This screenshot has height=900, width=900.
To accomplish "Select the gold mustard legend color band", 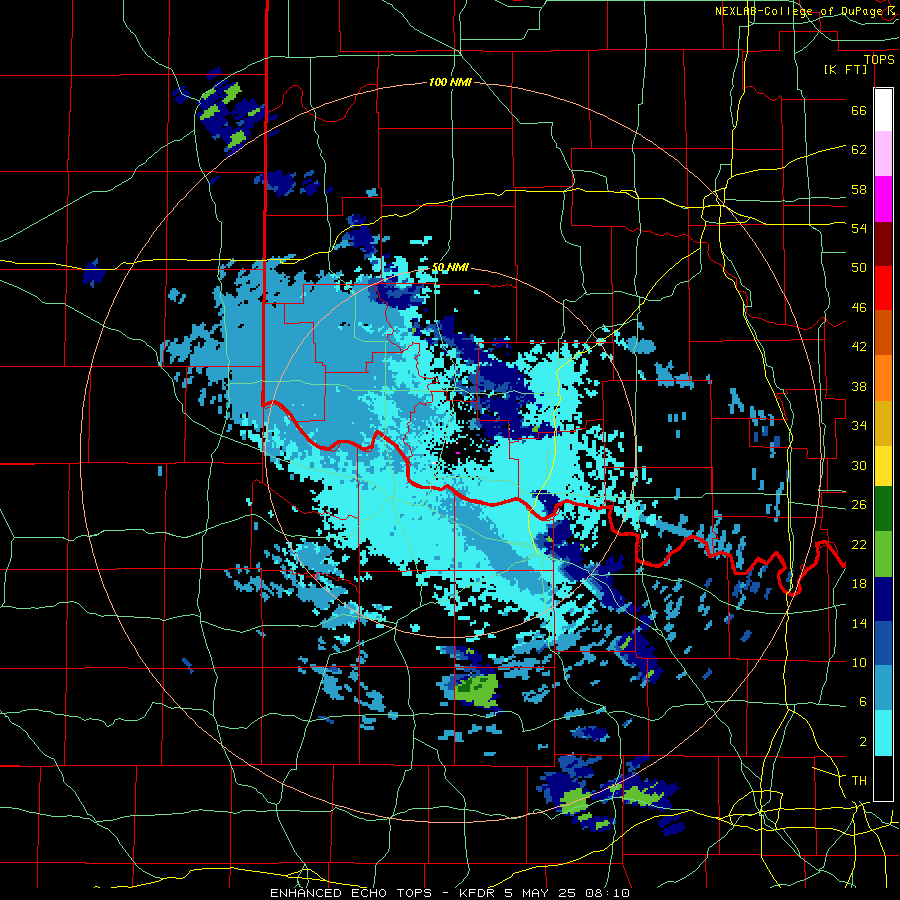I will [x=883, y=423].
